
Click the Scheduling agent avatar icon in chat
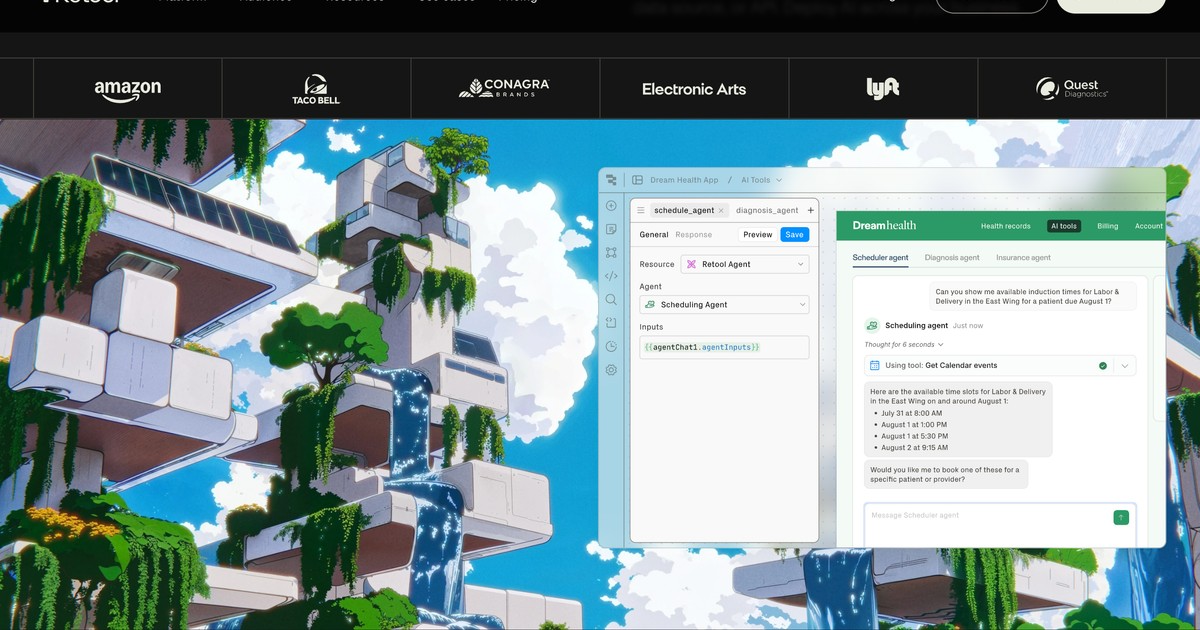pyautogui.click(x=872, y=325)
